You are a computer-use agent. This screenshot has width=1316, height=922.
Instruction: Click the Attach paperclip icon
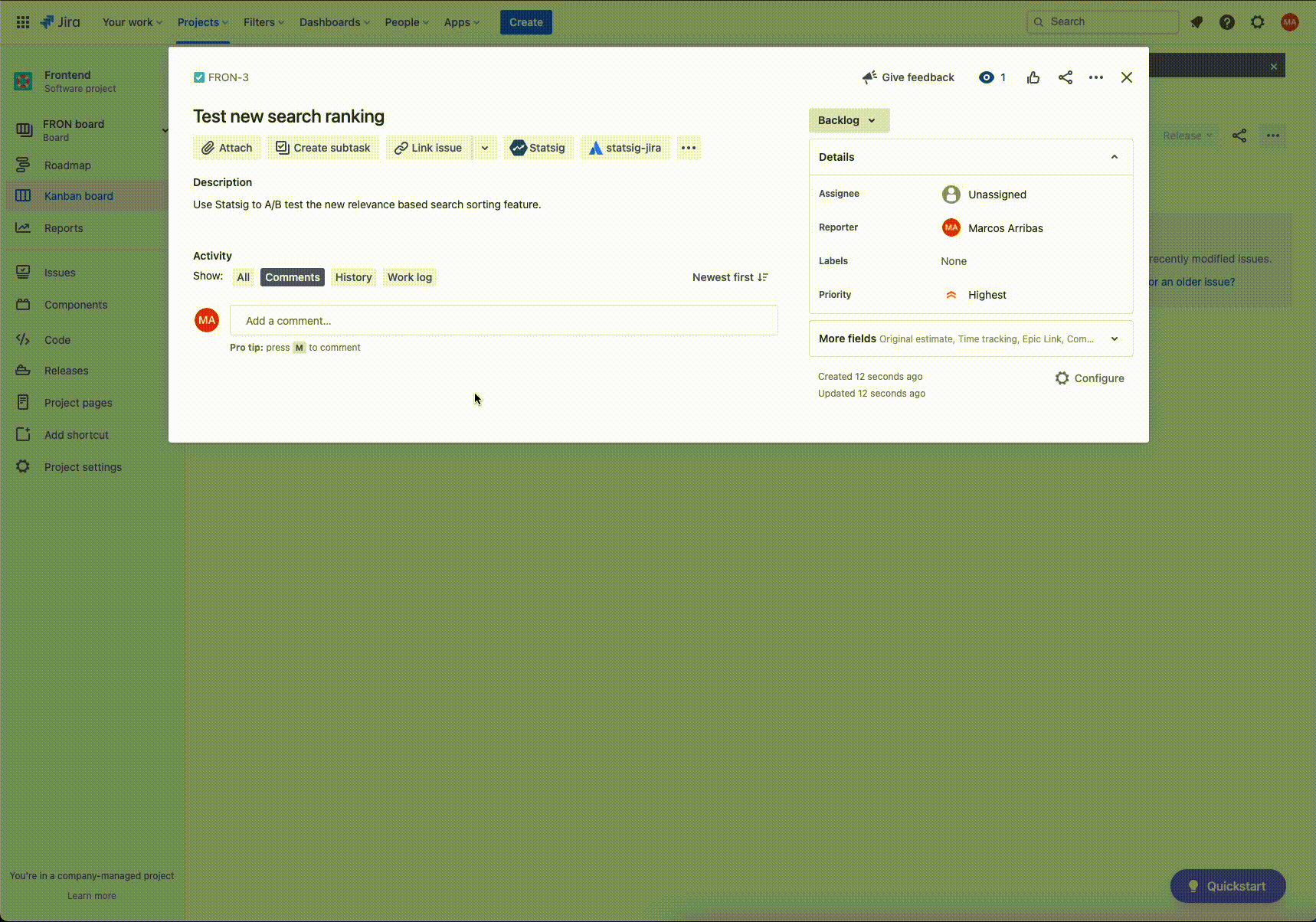pyautogui.click(x=208, y=147)
